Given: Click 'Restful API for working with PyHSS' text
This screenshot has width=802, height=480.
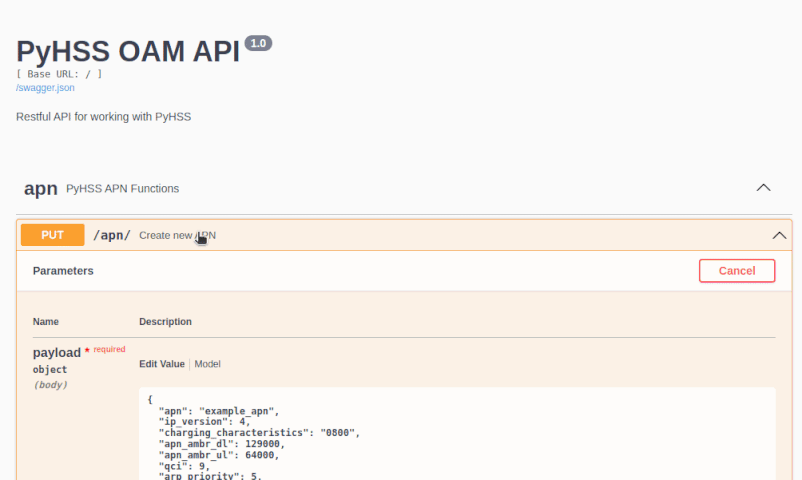Looking at the screenshot, I should pos(103,117).
